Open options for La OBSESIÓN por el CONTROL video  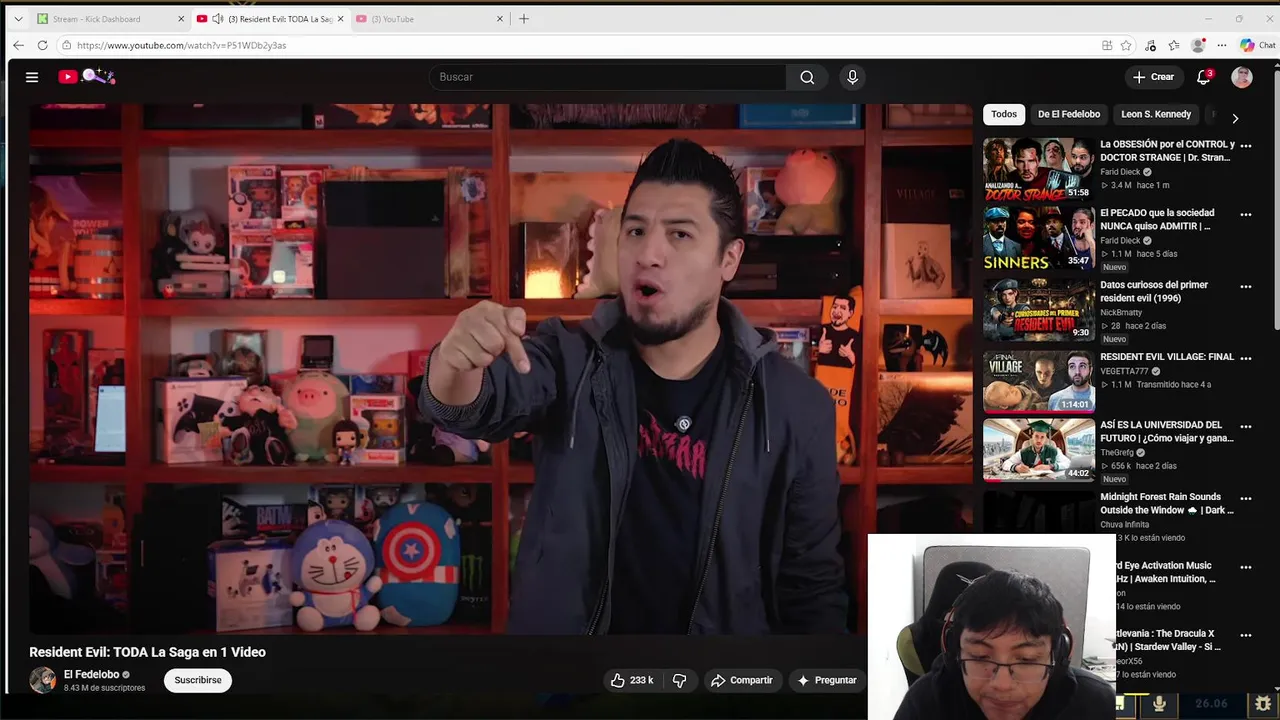[1246, 146]
